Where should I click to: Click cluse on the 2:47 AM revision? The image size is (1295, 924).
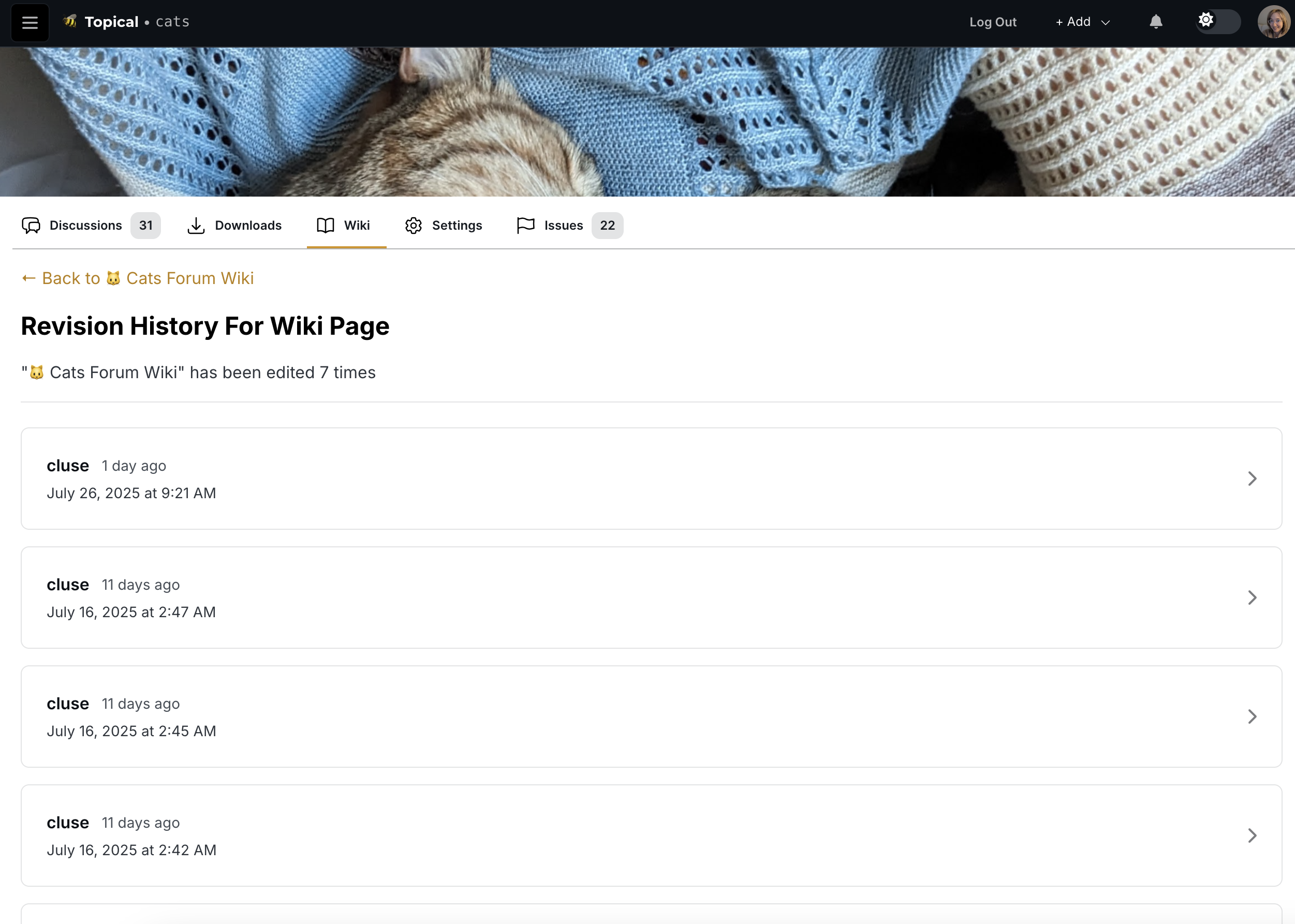point(68,584)
